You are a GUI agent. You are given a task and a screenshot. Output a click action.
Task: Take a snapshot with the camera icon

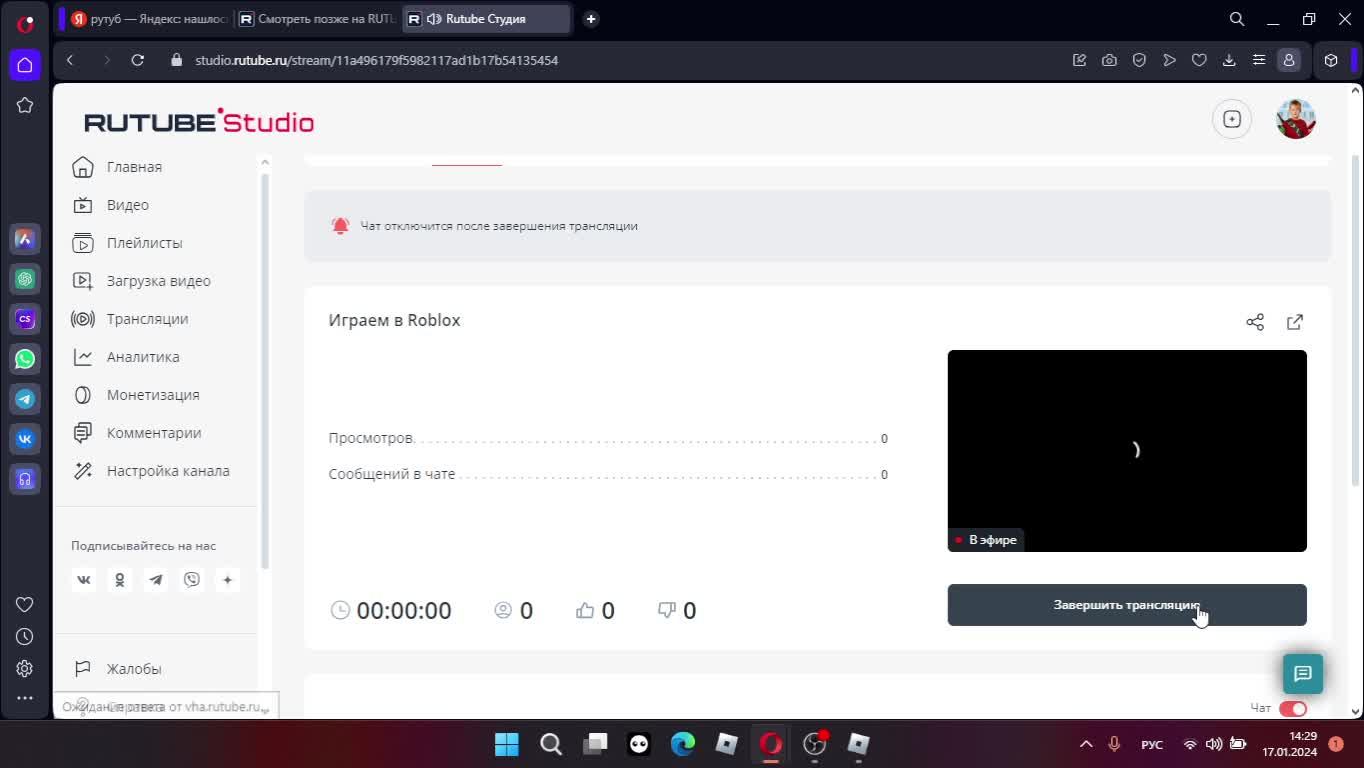coord(1109,60)
